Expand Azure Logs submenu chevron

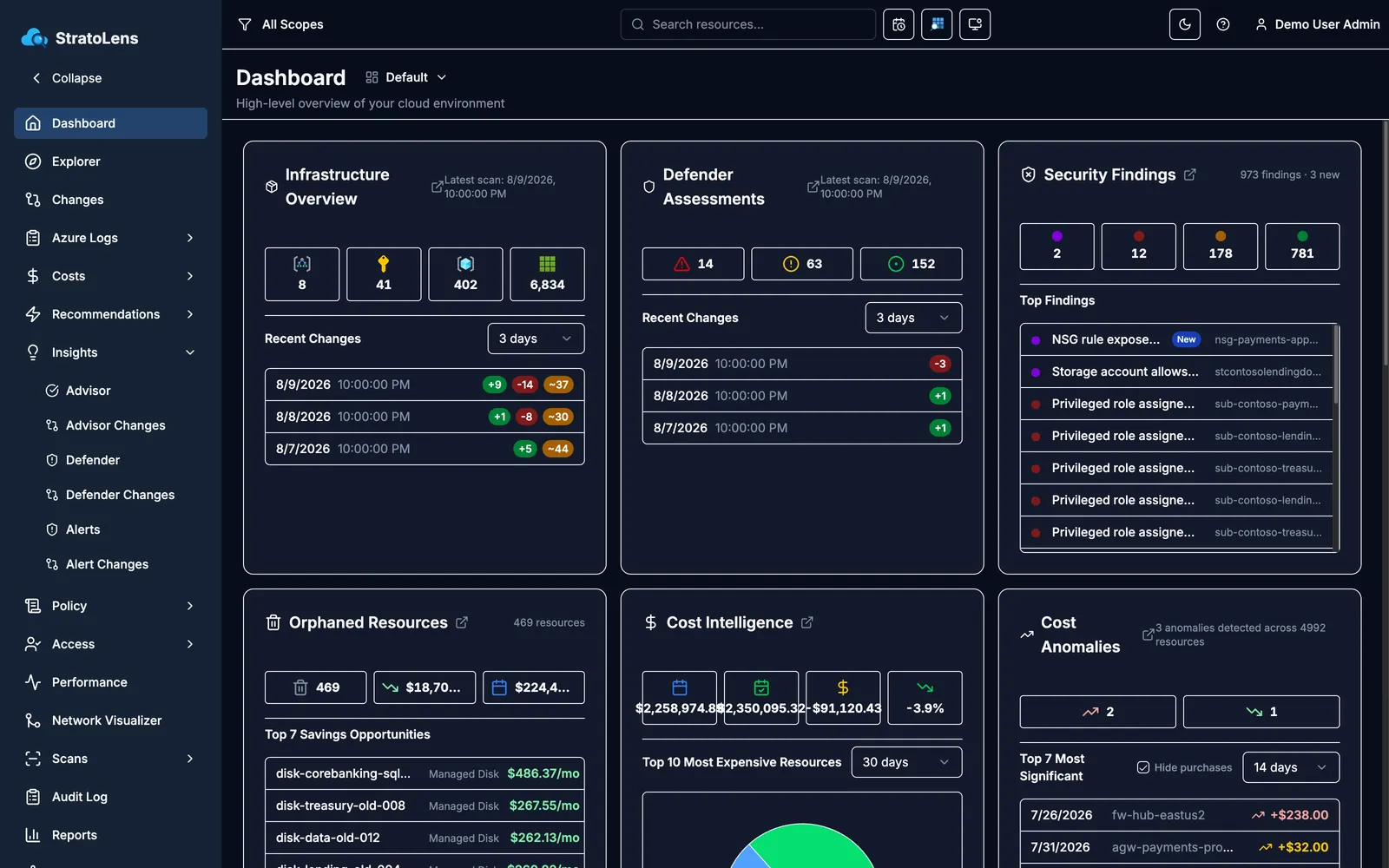pyautogui.click(x=190, y=238)
